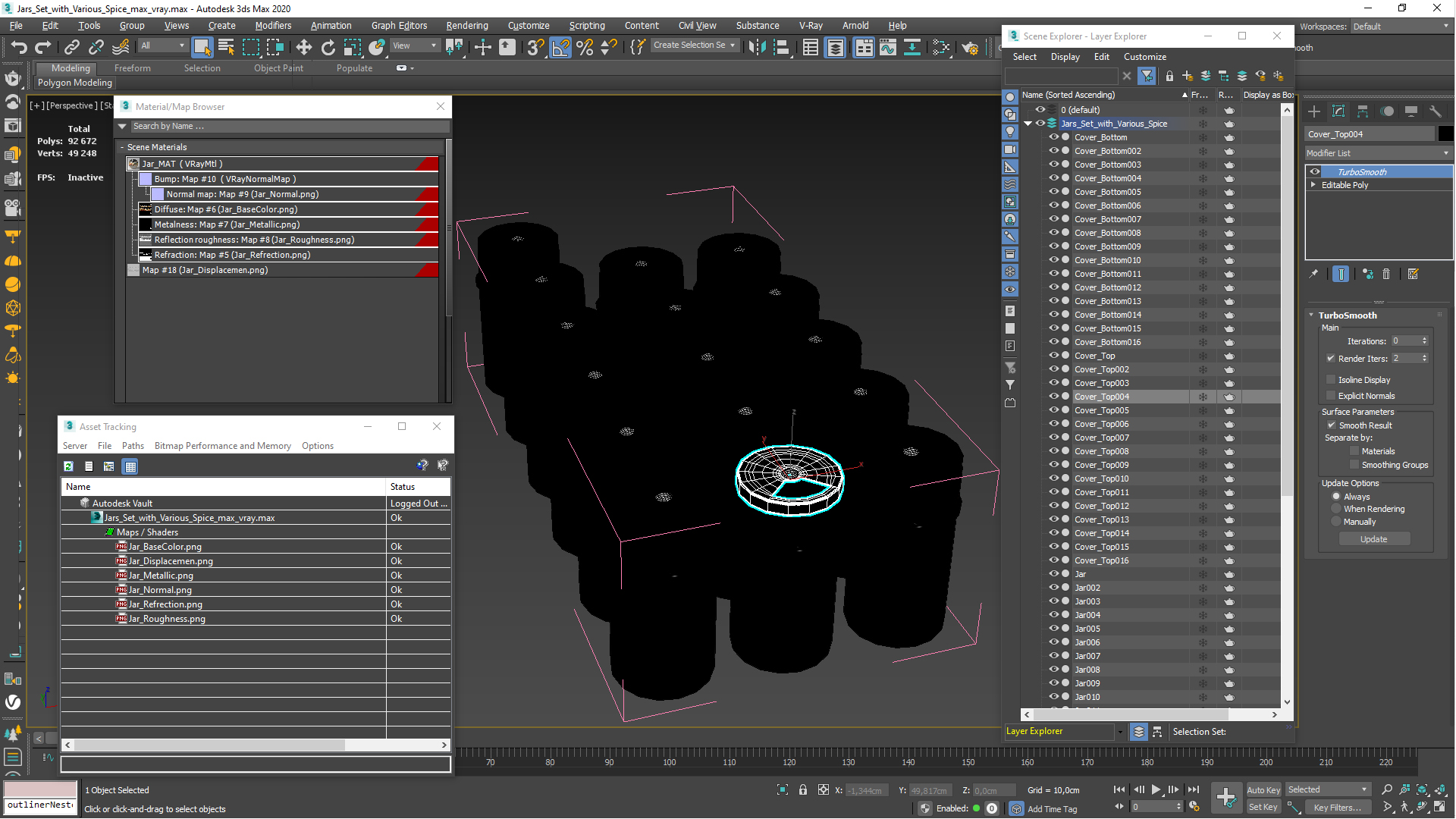This screenshot has height=819, width=1456.
Task: Toggle visibility of Jar003
Action: tap(1053, 601)
